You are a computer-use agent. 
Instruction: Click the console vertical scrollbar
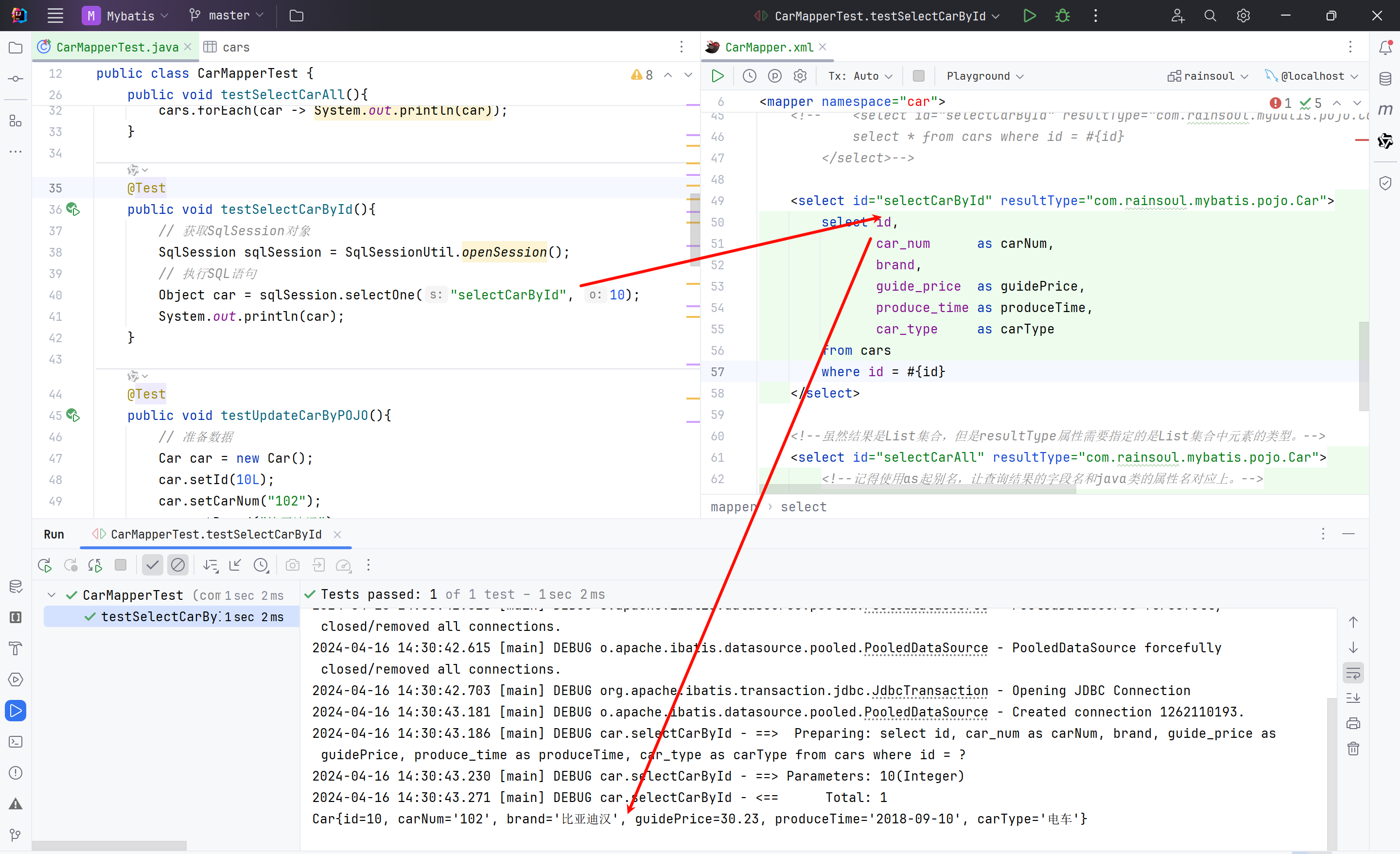(1332, 773)
